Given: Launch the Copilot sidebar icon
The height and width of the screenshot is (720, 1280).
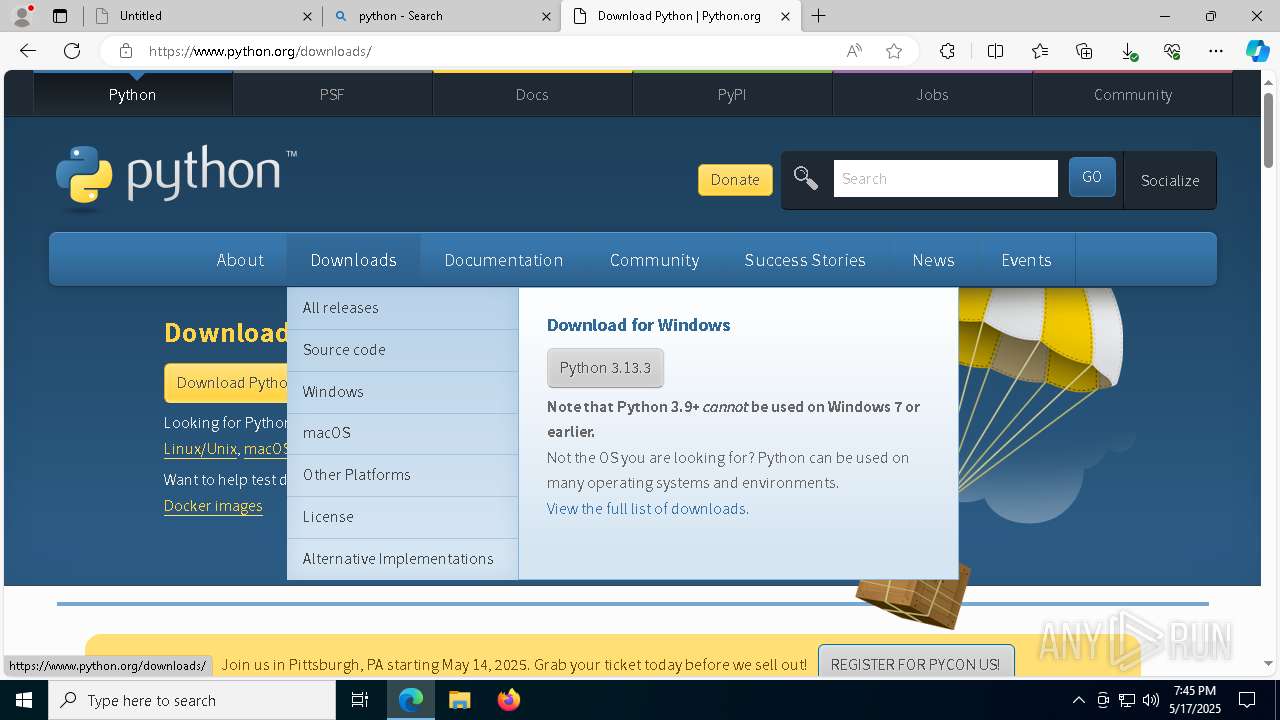Looking at the screenshot, I should tap(1257, 51).
